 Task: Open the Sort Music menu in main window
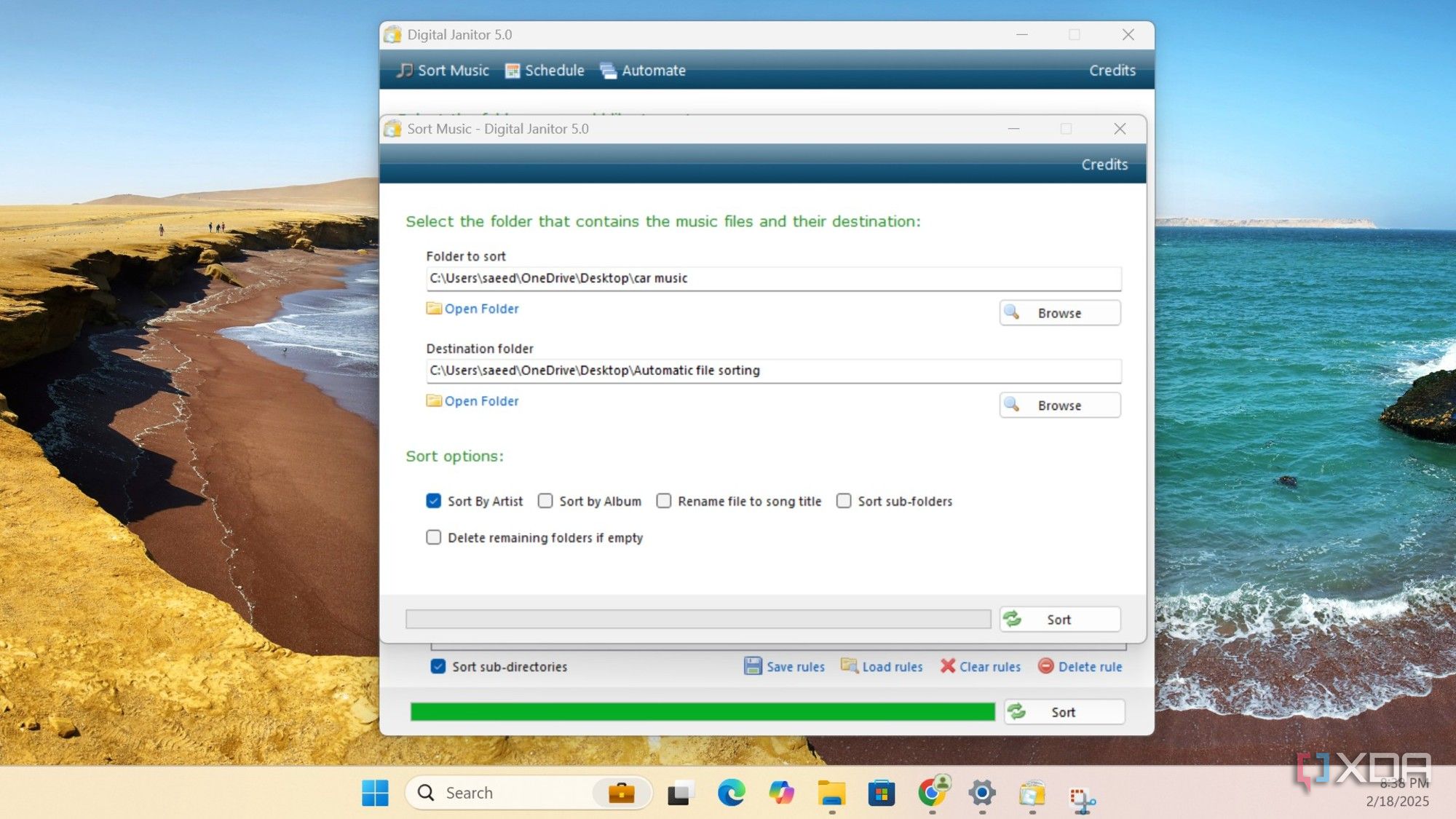click(443, 71)
